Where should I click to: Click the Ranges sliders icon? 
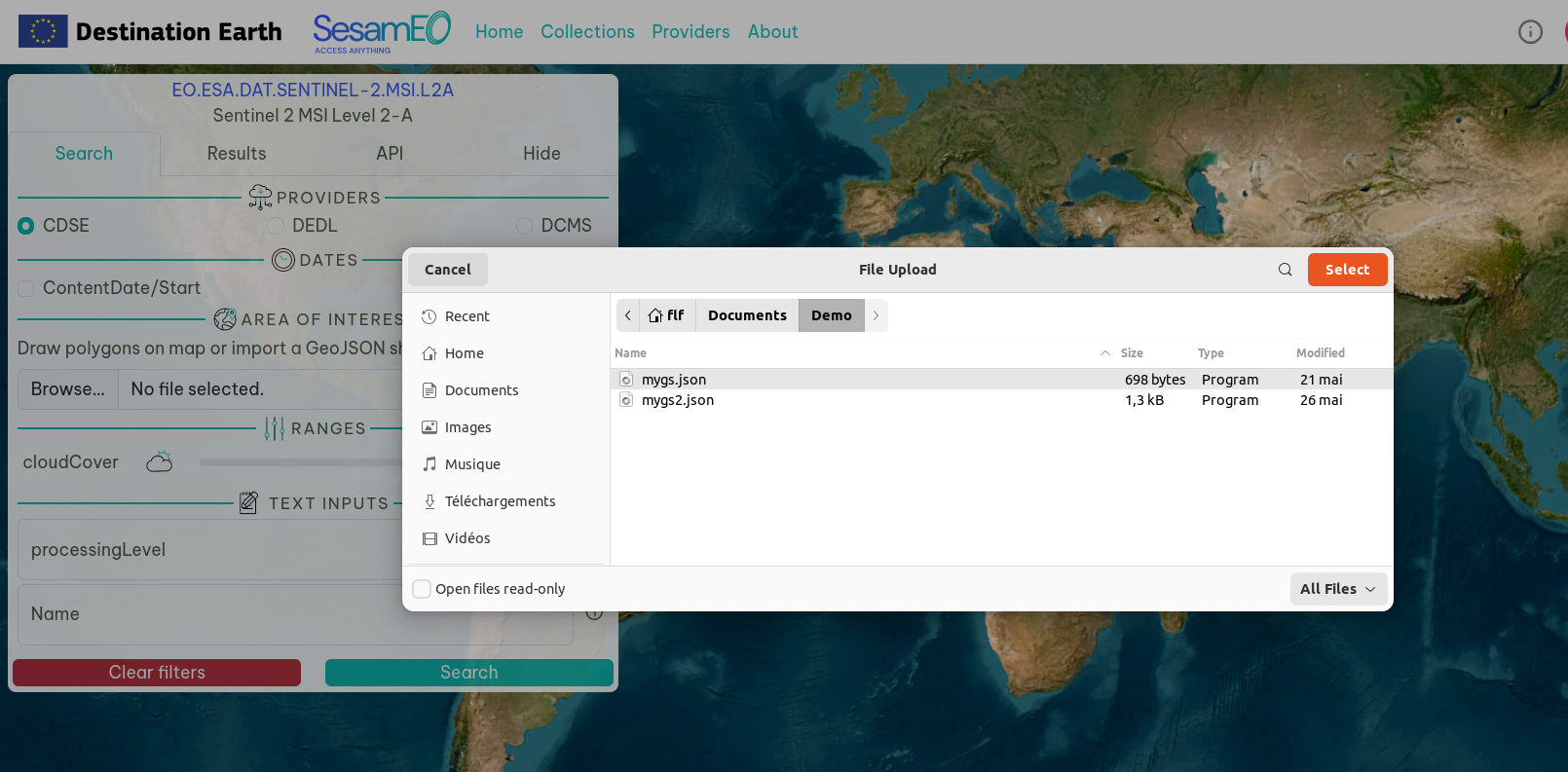[x=275, y=428]
